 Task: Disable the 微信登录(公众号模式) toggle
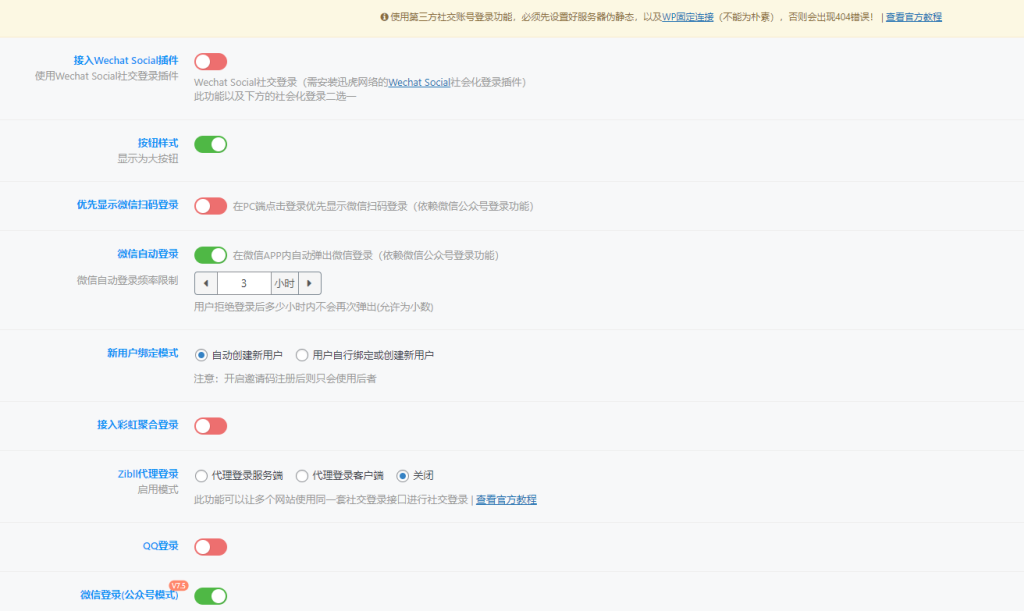209,596
